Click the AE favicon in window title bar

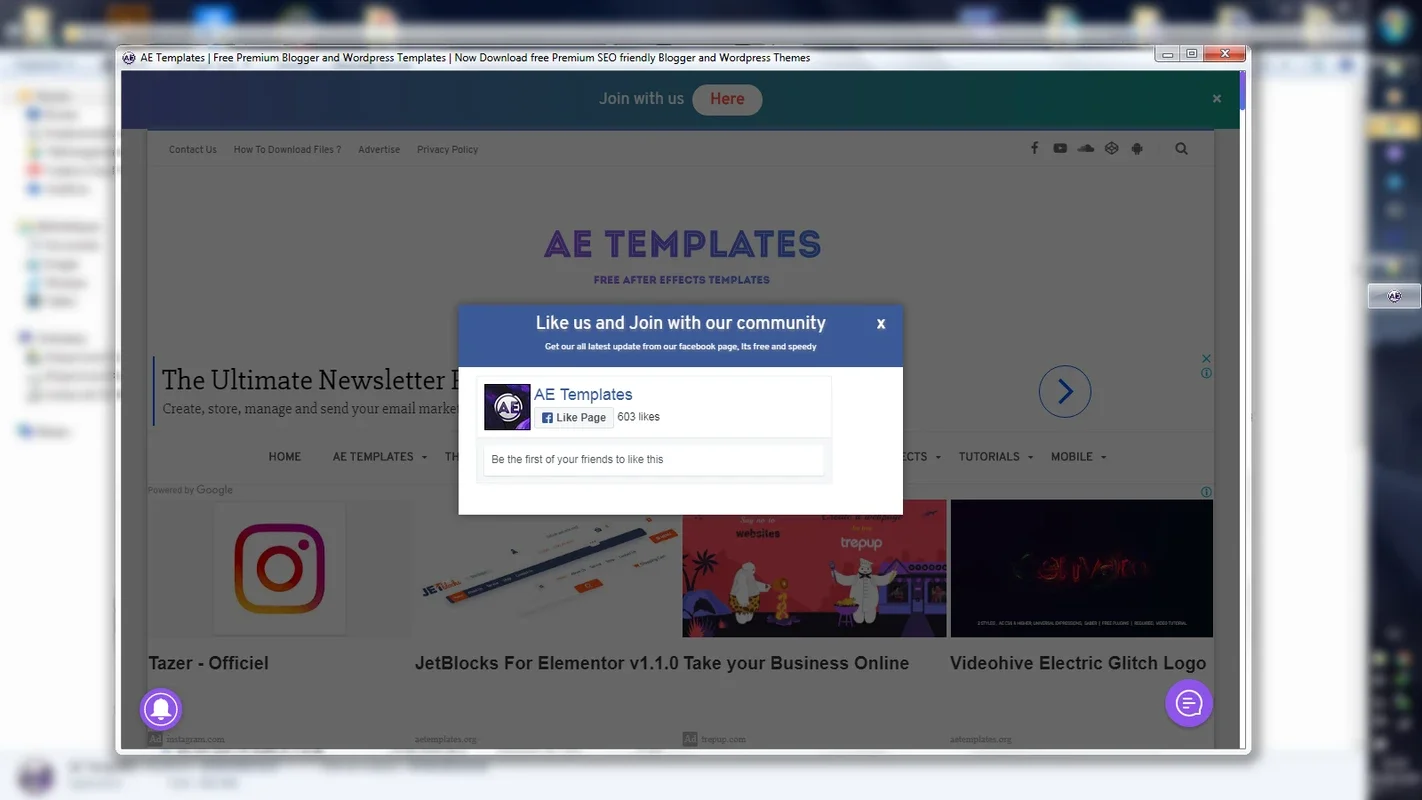(129, 58)
